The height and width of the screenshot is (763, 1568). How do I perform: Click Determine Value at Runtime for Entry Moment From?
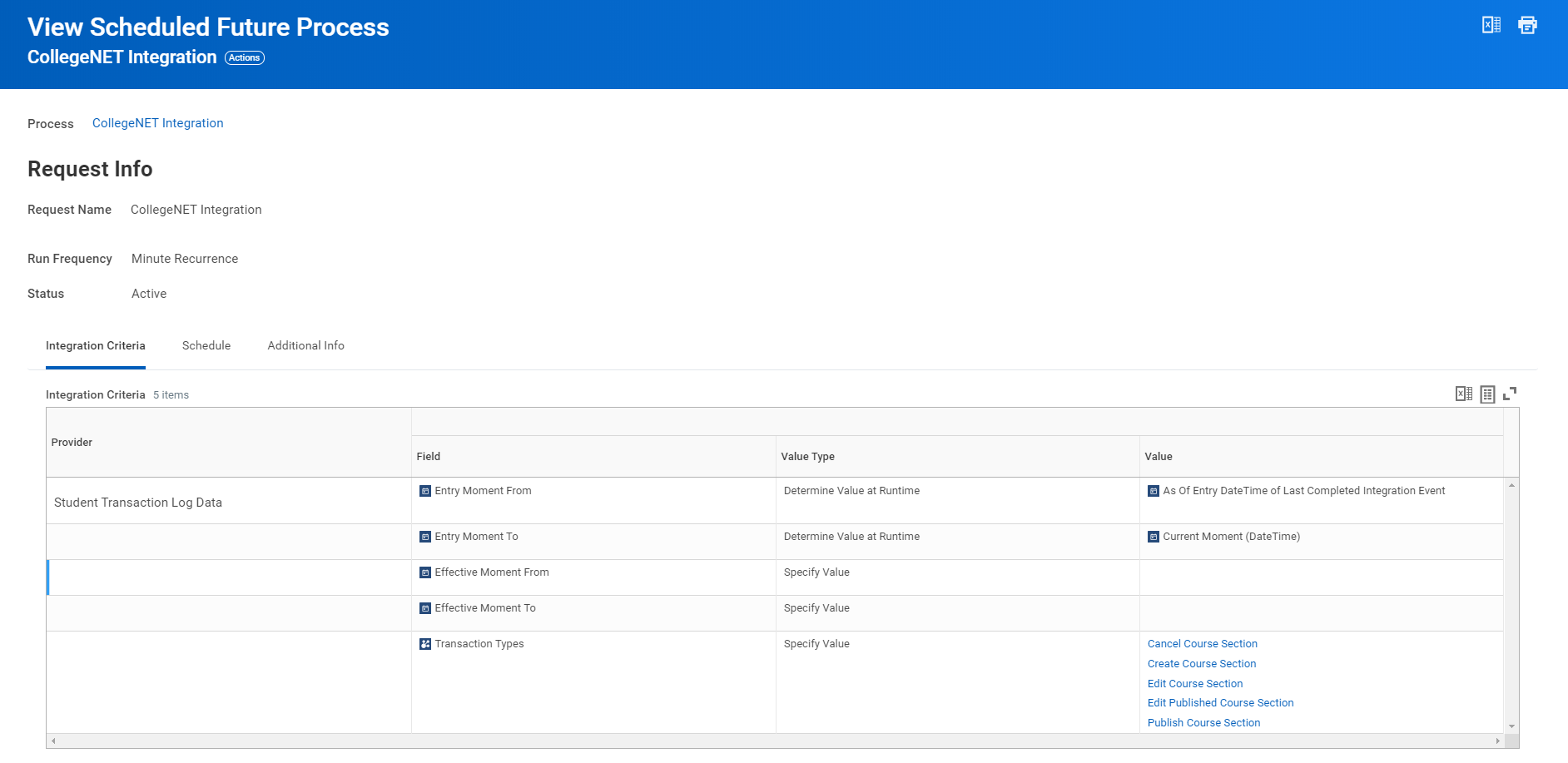[851, 491]
